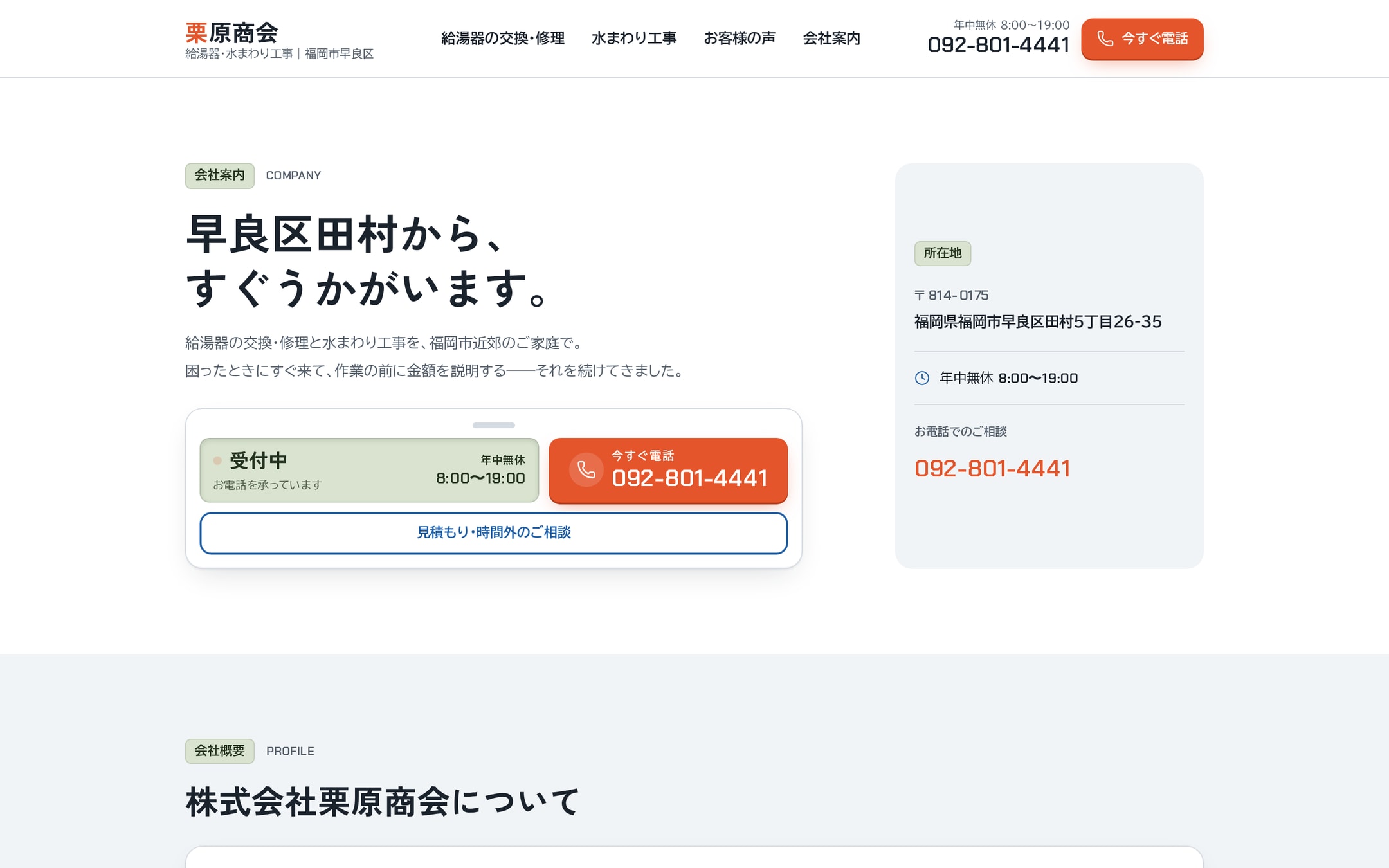Click the 栗原商会 logo in header

232,32
